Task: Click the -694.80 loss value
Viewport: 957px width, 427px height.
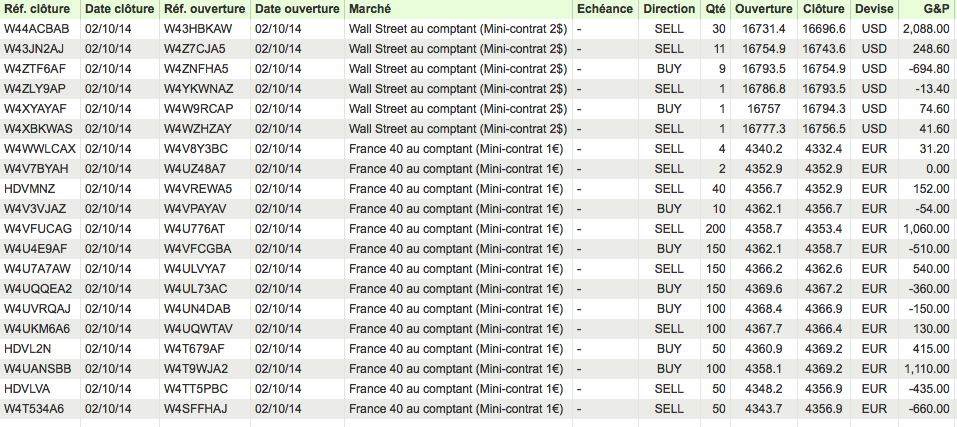Action: point(929,69)
